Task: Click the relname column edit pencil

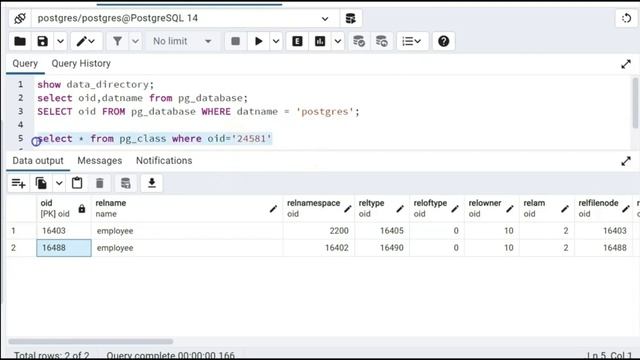Action: coord(273,209)
